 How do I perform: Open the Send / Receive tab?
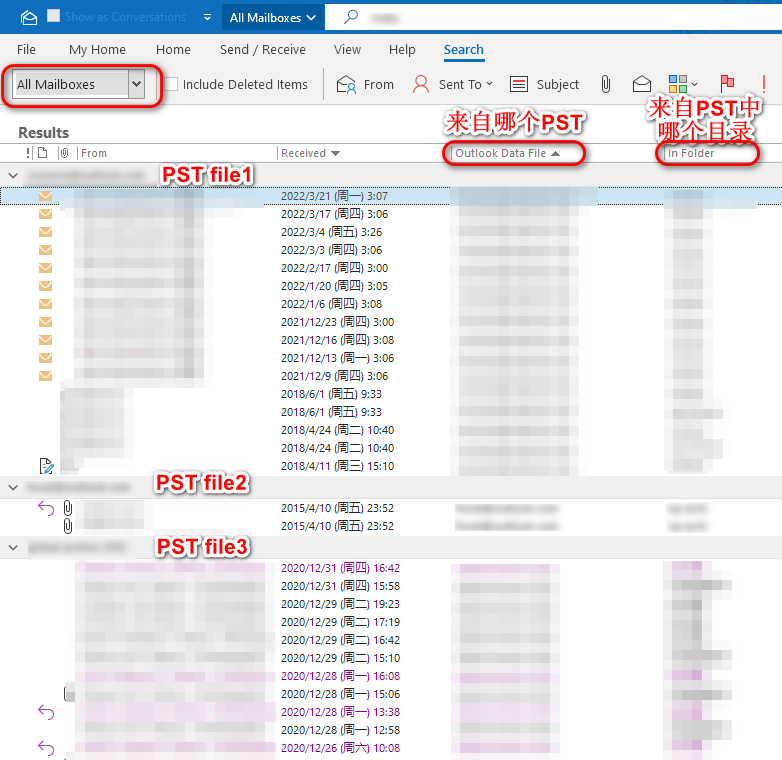(x=262, y=50)
